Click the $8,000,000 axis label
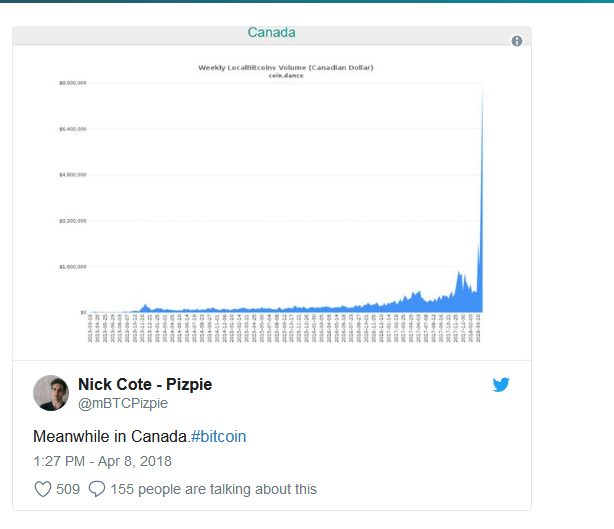Image resolution: width=614 pixels, height=529 pixels. coord(73,83)
